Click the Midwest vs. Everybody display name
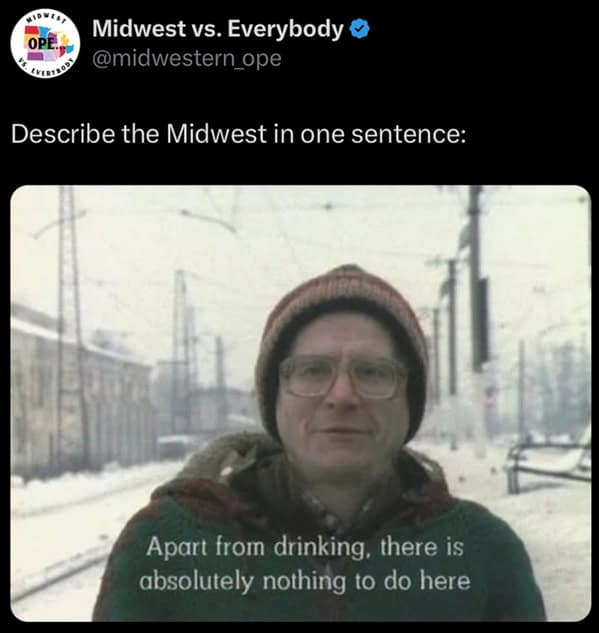 pyautogui.click(x=218, y=29)
